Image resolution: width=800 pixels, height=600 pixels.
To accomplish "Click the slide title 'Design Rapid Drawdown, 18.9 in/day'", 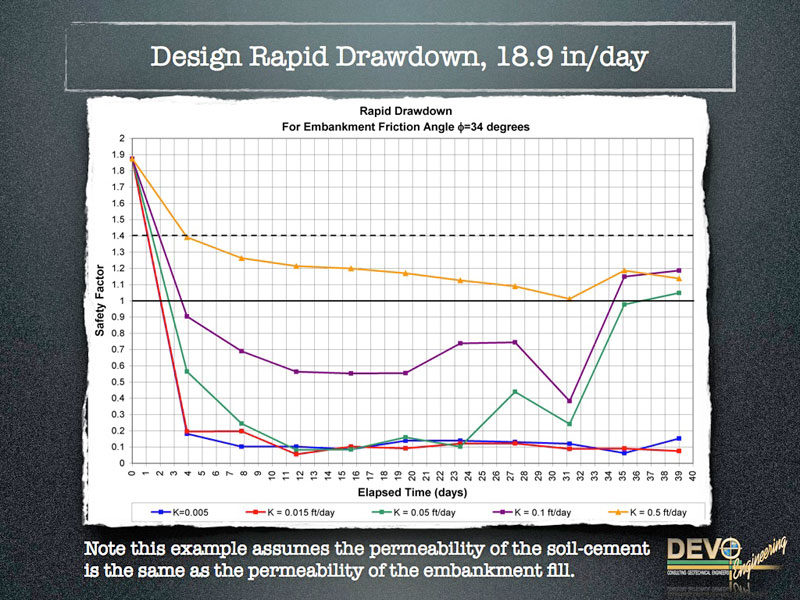I will click(x=399, y=57).
